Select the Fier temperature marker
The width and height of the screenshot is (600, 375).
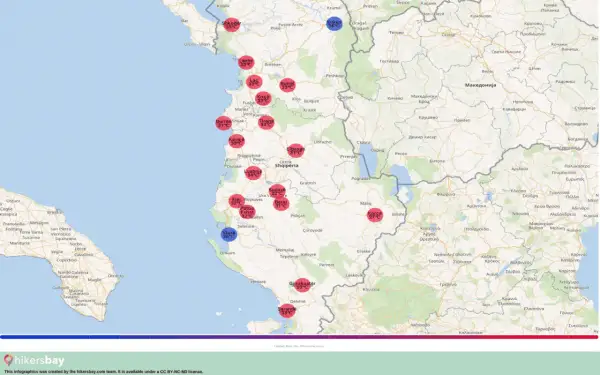coord(236,201)
